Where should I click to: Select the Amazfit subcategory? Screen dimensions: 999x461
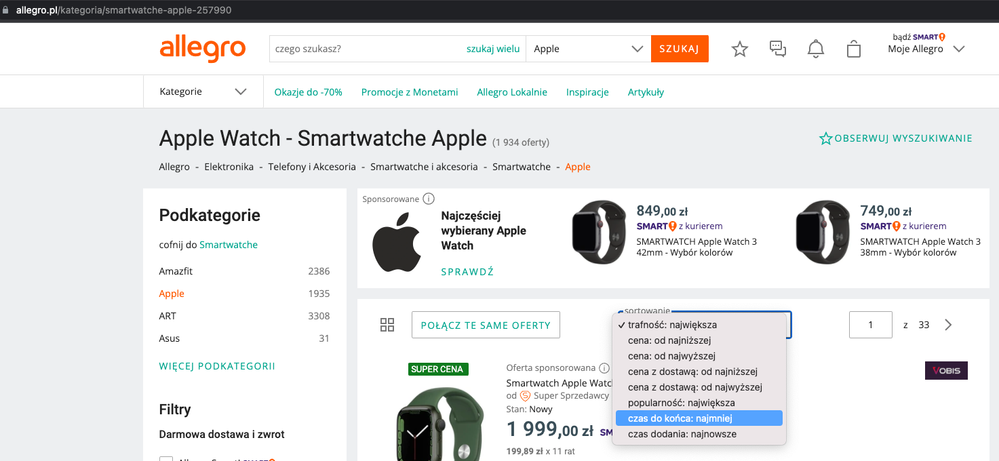tap(176, 271)
